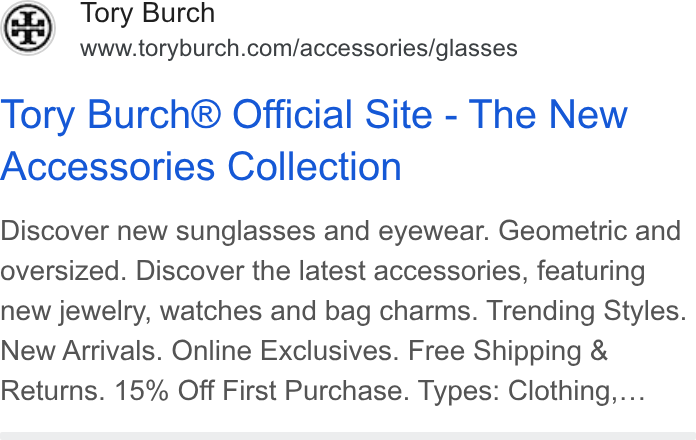
Task: Click the Tory Burch logo favicon
Action: [x=28, y=28]
